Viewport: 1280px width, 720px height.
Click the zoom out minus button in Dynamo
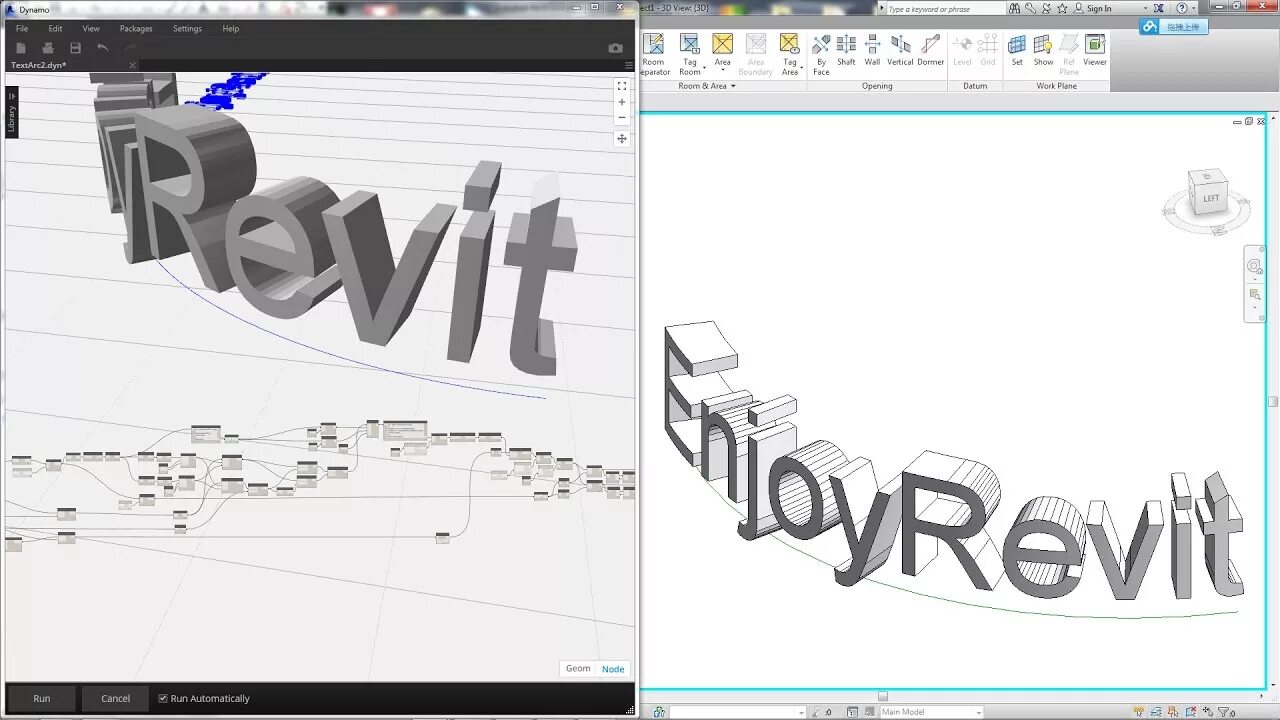[621, 117]
